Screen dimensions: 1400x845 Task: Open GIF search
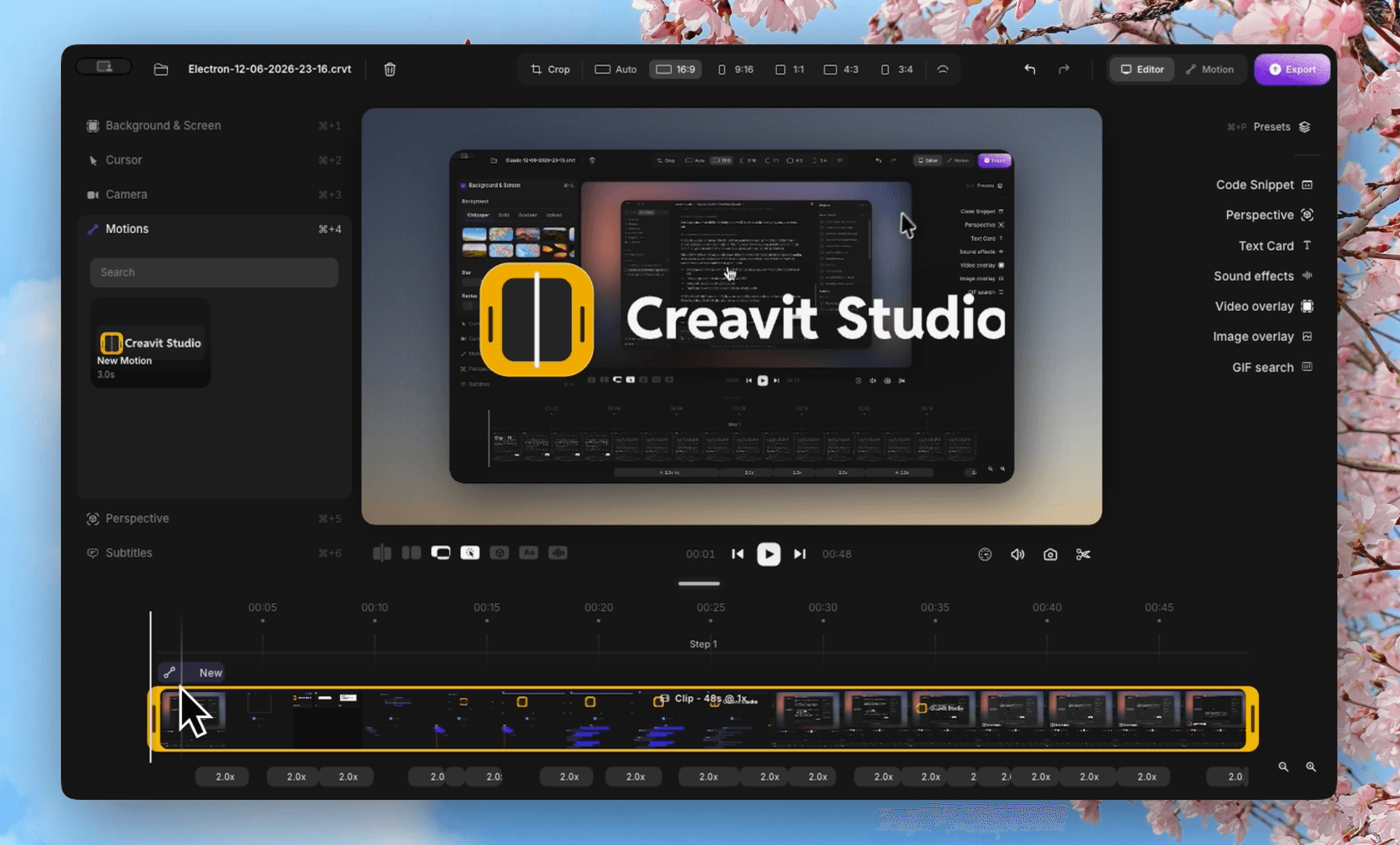click(x=1272, y=367)
